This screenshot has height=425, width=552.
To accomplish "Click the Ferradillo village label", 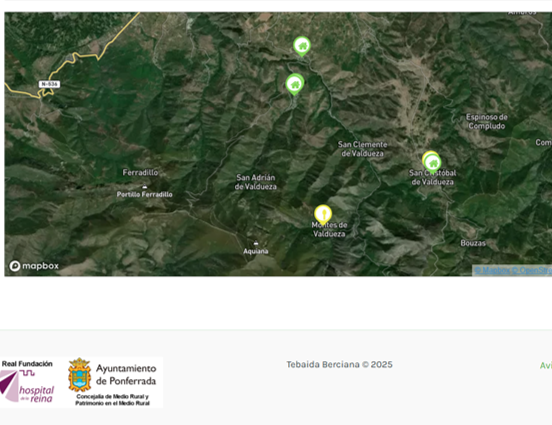I will tap(140, 173).
